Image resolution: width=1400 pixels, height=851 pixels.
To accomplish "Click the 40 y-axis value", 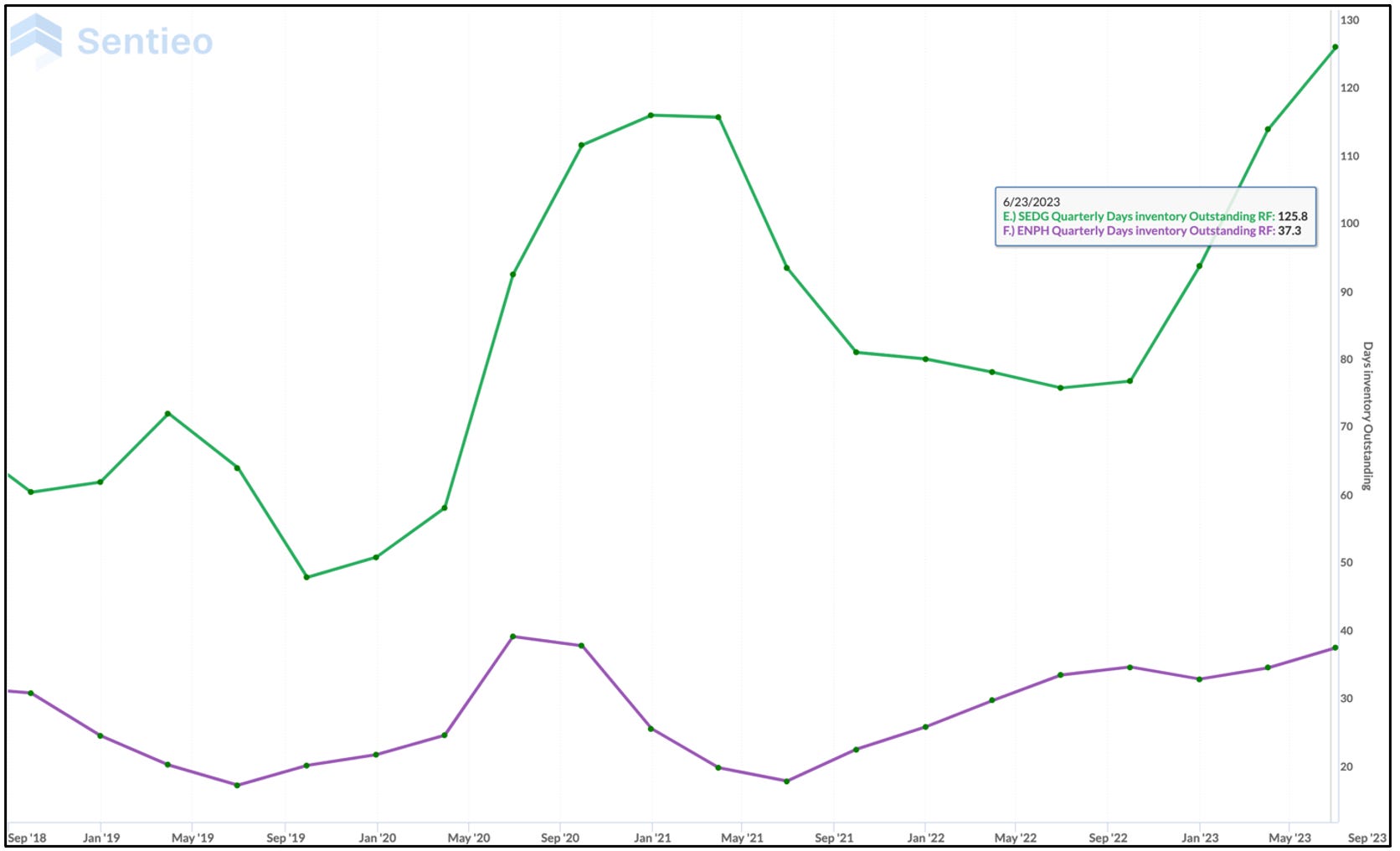I will coord(1346,631).
